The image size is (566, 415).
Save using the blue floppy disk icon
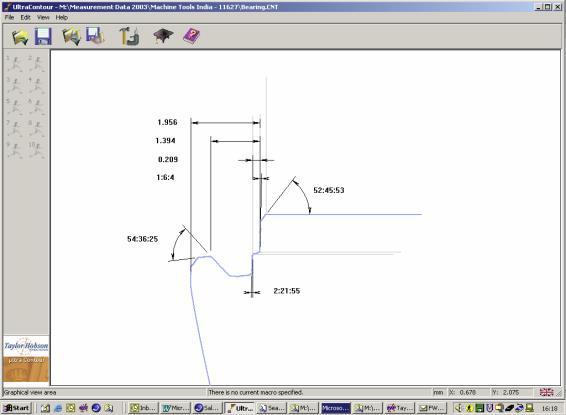point(43,36)
